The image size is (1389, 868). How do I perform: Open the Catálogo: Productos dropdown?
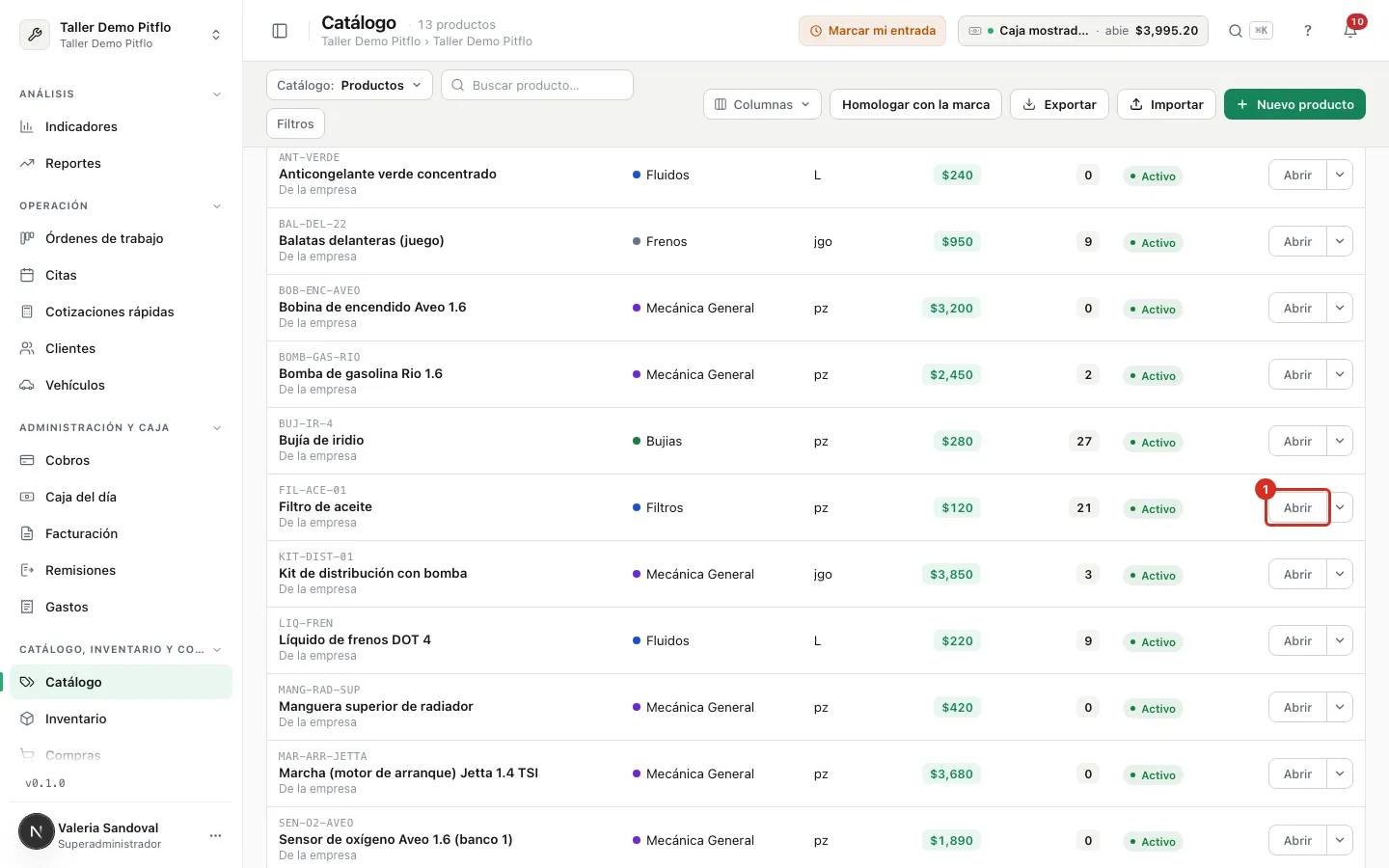(349, 85)
